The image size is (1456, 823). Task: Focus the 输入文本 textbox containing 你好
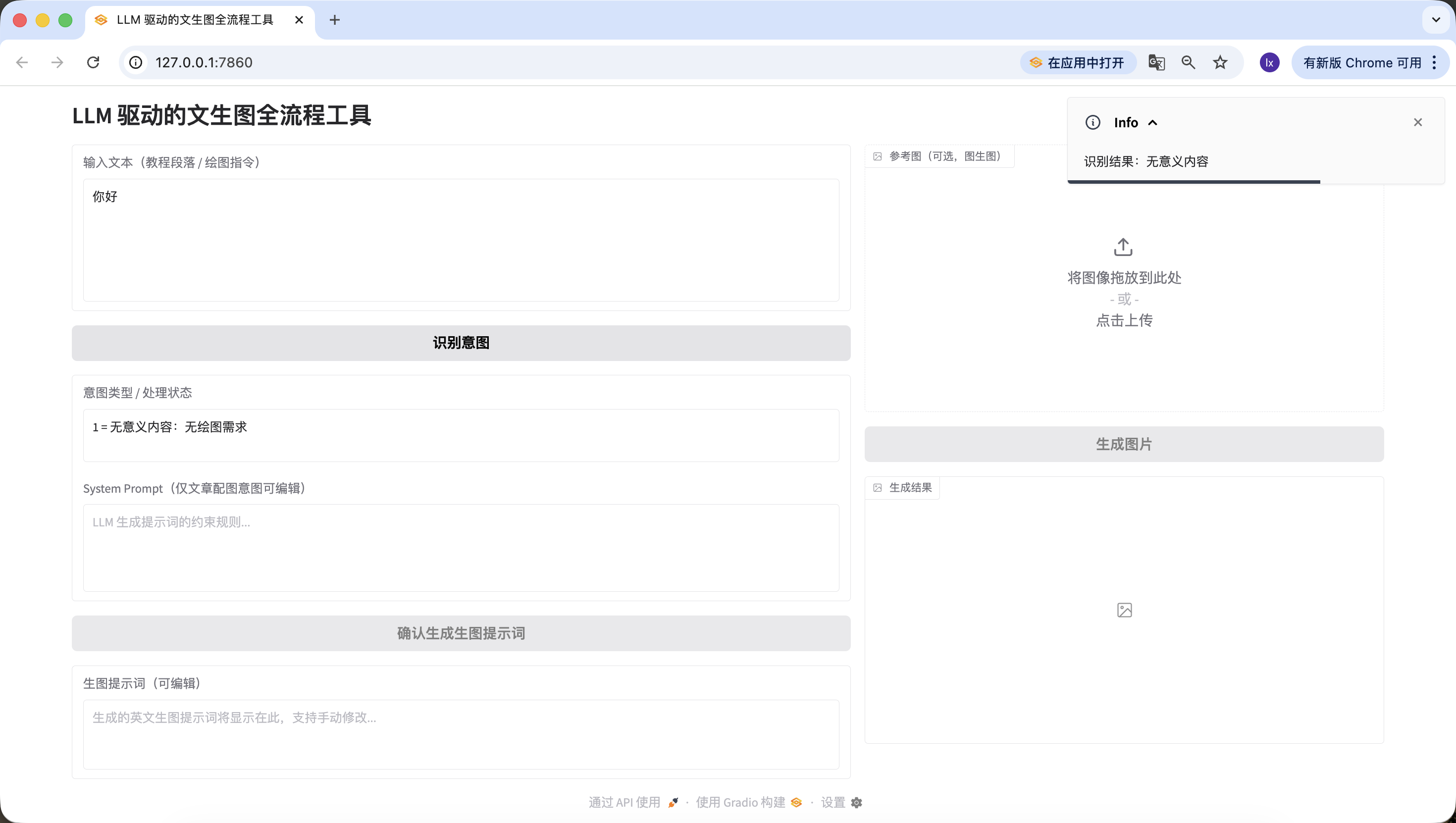(461, 240)
